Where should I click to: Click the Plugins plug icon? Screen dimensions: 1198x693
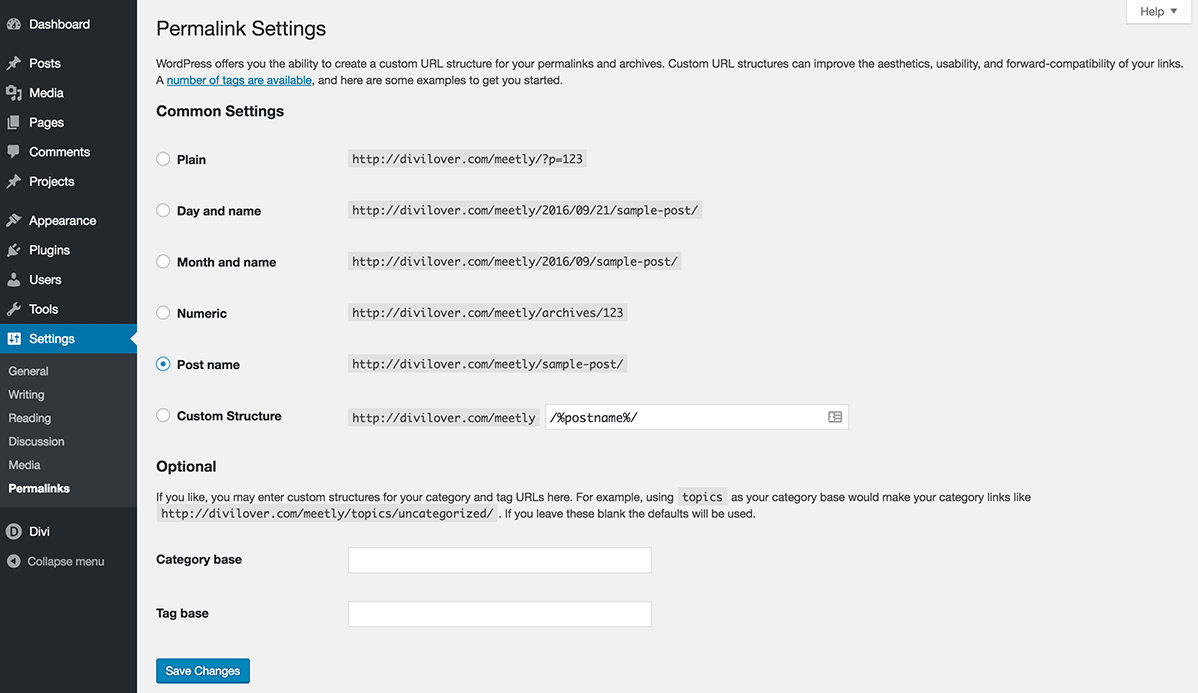tap(14, 251)
